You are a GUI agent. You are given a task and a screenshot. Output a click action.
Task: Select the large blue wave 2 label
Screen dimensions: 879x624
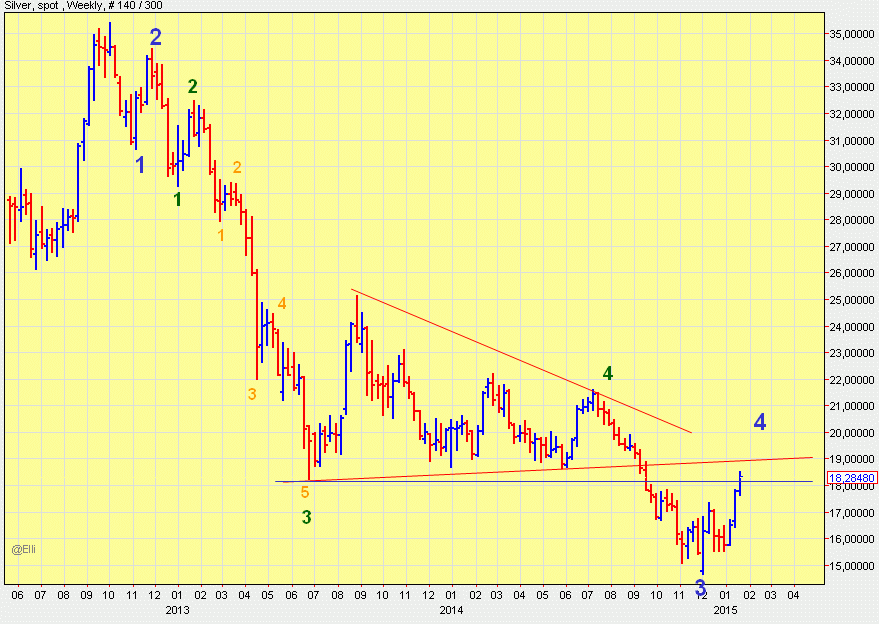156,38
